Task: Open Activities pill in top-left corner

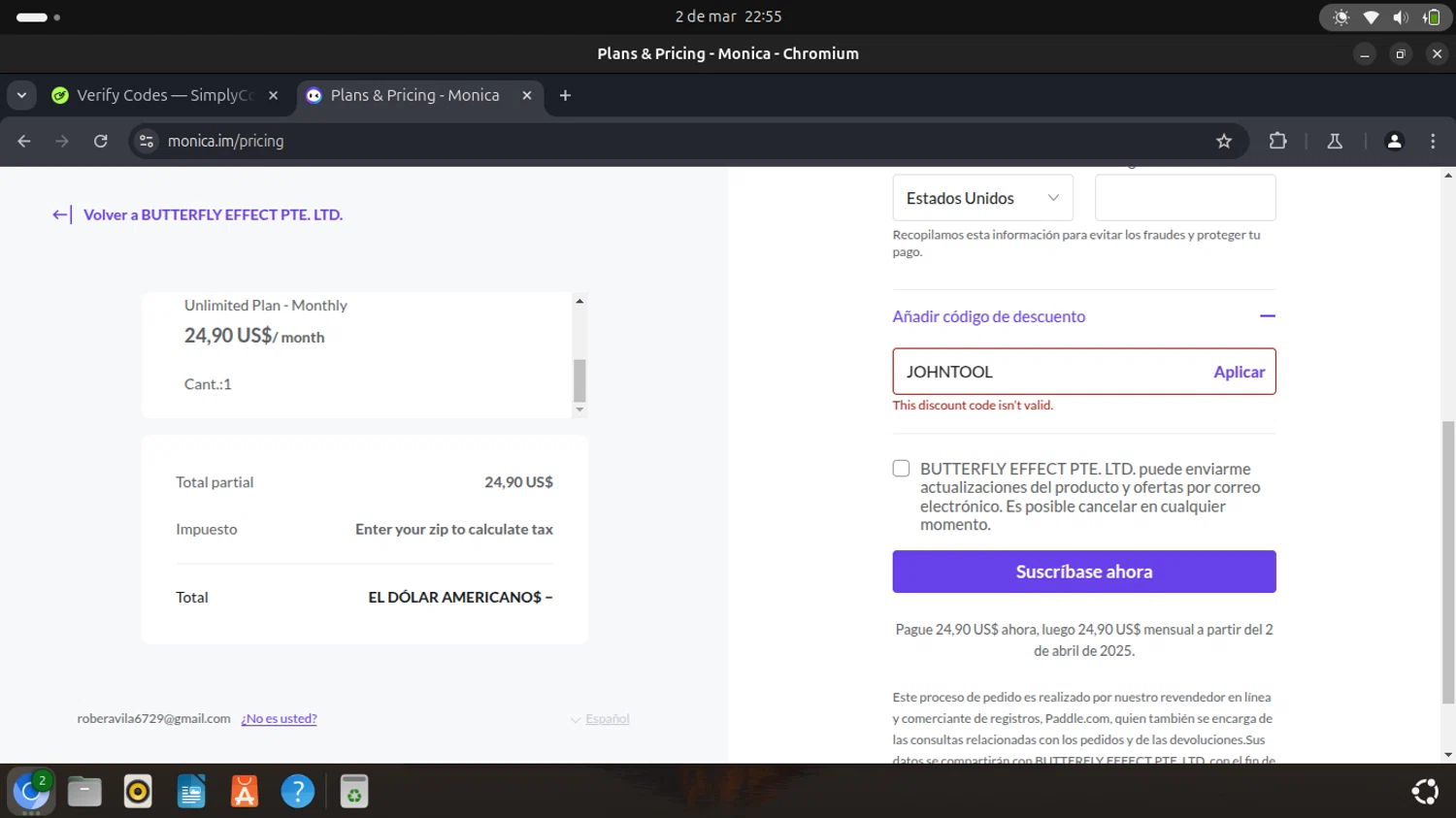Action: point(38,16)
